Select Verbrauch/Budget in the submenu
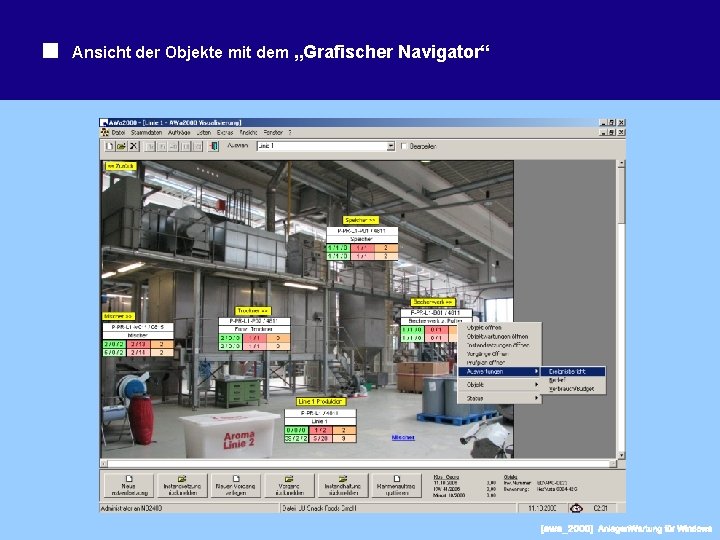Screen dimensions: 720x540 573,388
